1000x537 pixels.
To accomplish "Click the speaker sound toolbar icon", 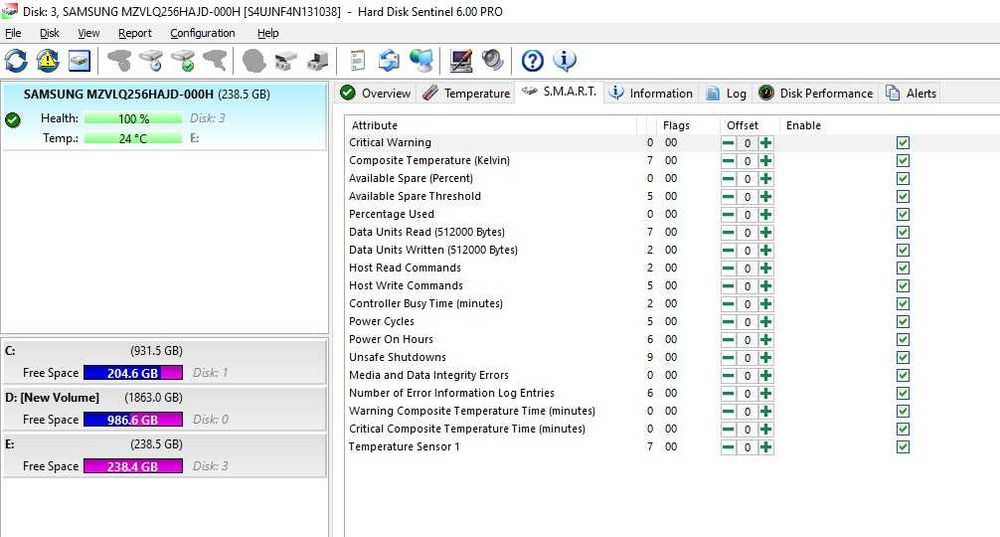I will pyautogui.click(x=492, y=61).
